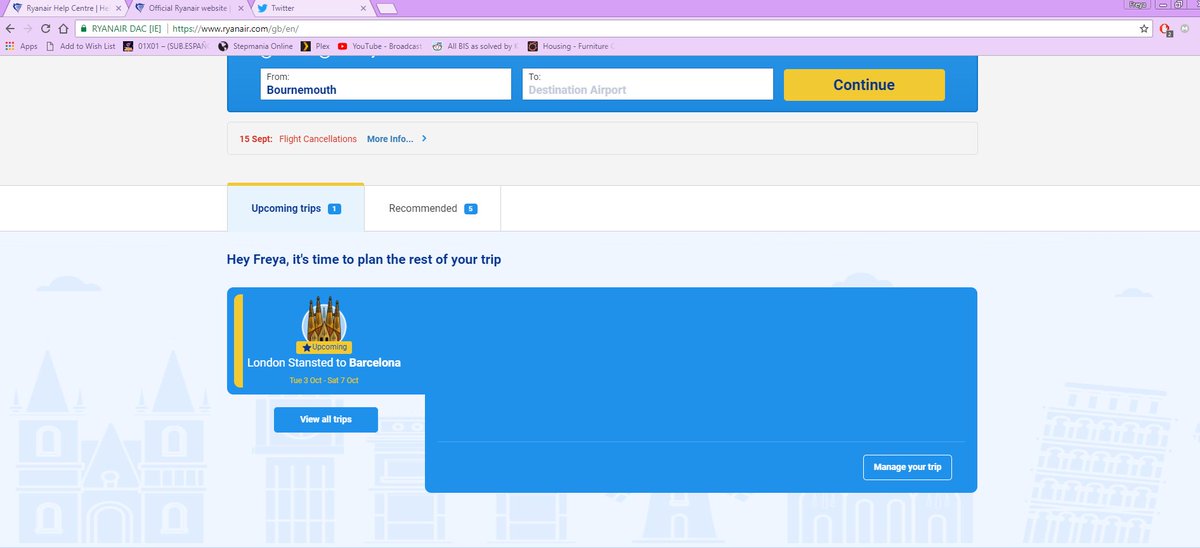1200x548 pixels.
Task: Click the Sagrada Familia trip thumbnail
Action: [x=323, y=320]
